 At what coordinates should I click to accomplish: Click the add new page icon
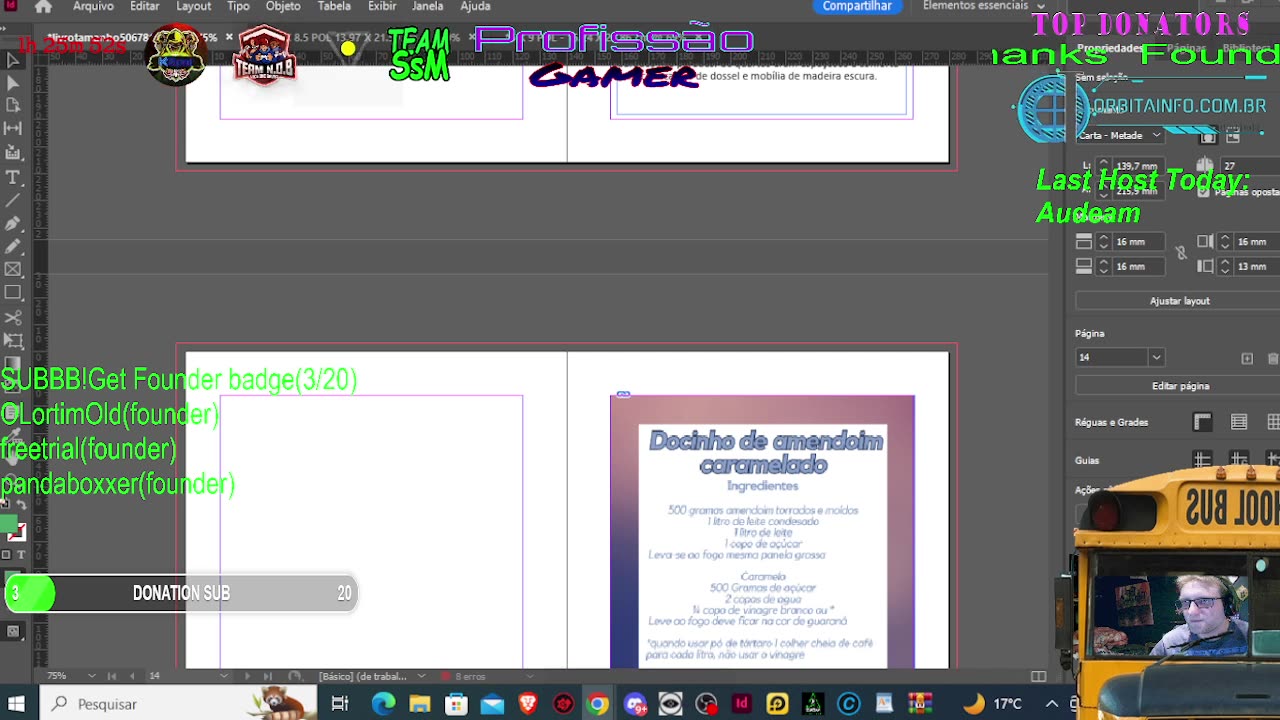point(1247,358)
